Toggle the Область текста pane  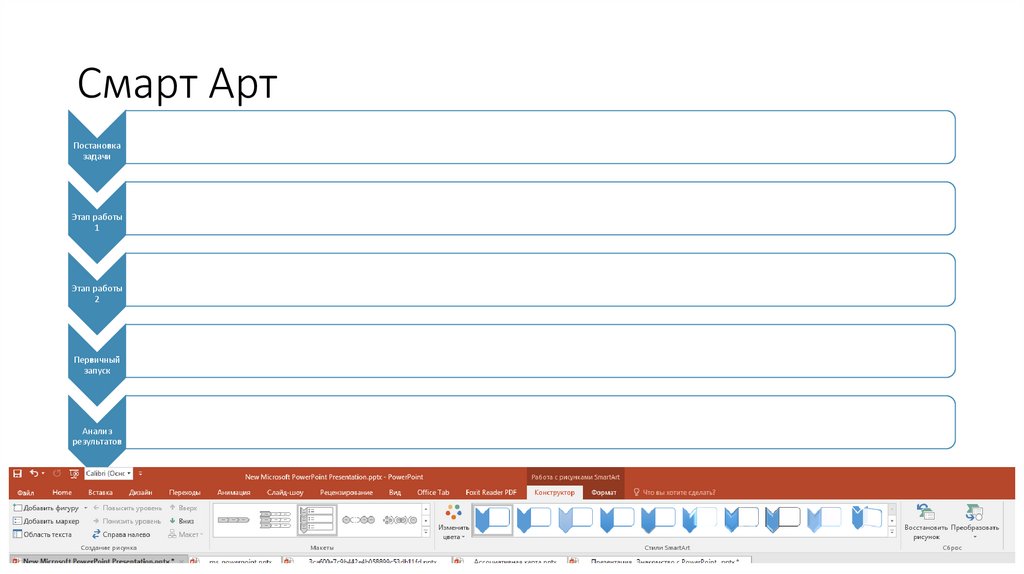tap(42, 534)
